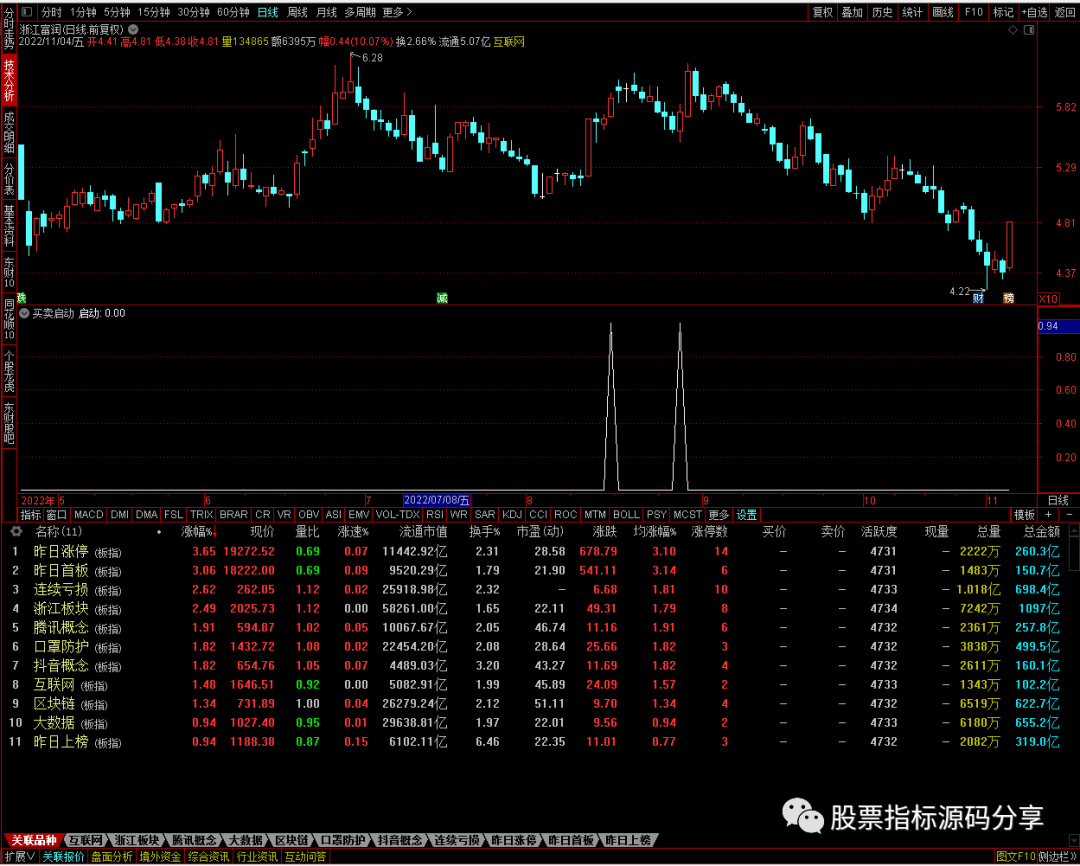
Task: Apply the VOL-TDX indicator
Action: coord(397,515)
